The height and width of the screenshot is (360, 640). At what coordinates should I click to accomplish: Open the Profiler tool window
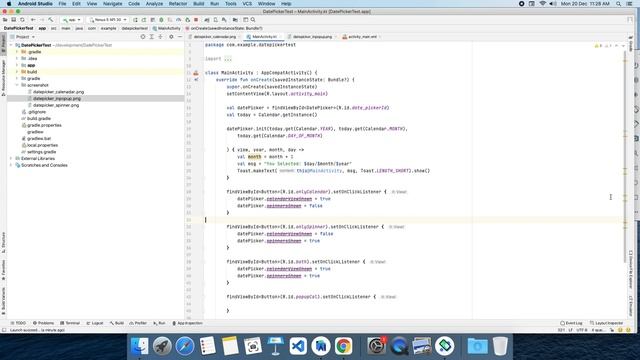(138, 323)
